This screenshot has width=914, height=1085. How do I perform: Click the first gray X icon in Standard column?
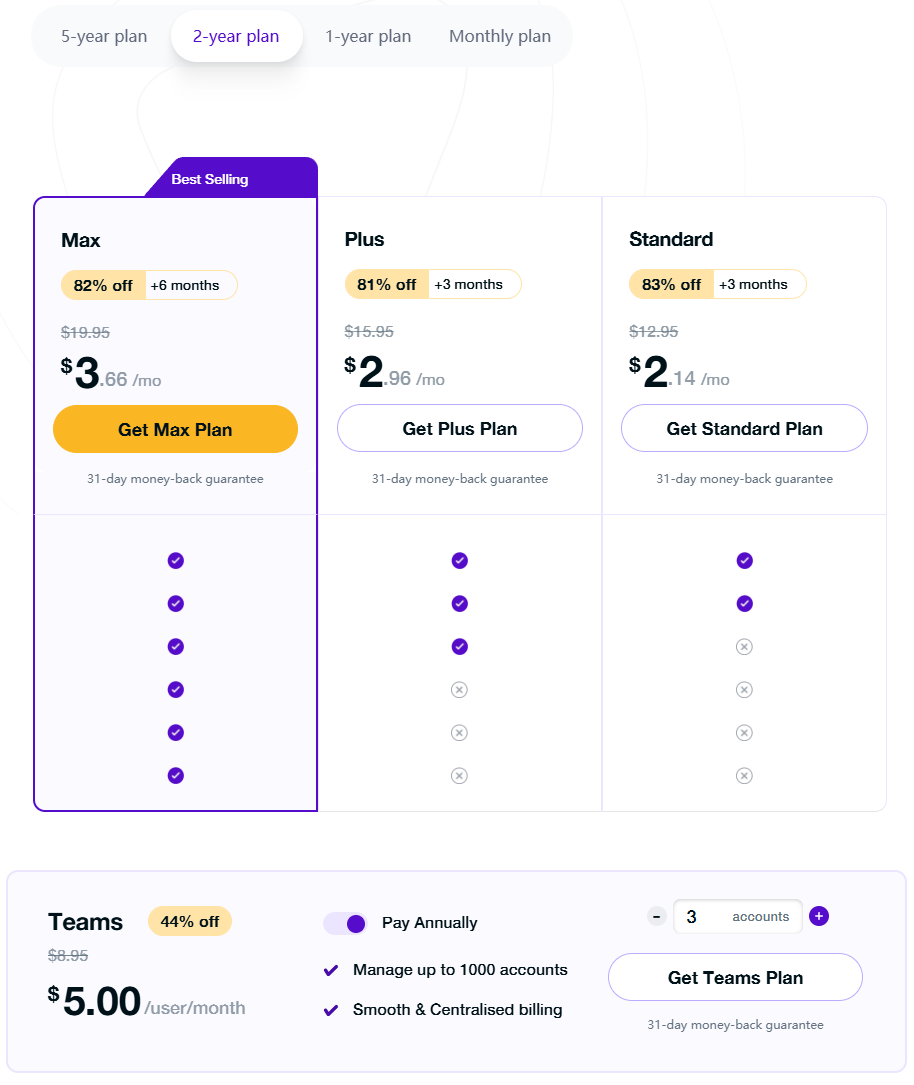[x=744, y=647]
